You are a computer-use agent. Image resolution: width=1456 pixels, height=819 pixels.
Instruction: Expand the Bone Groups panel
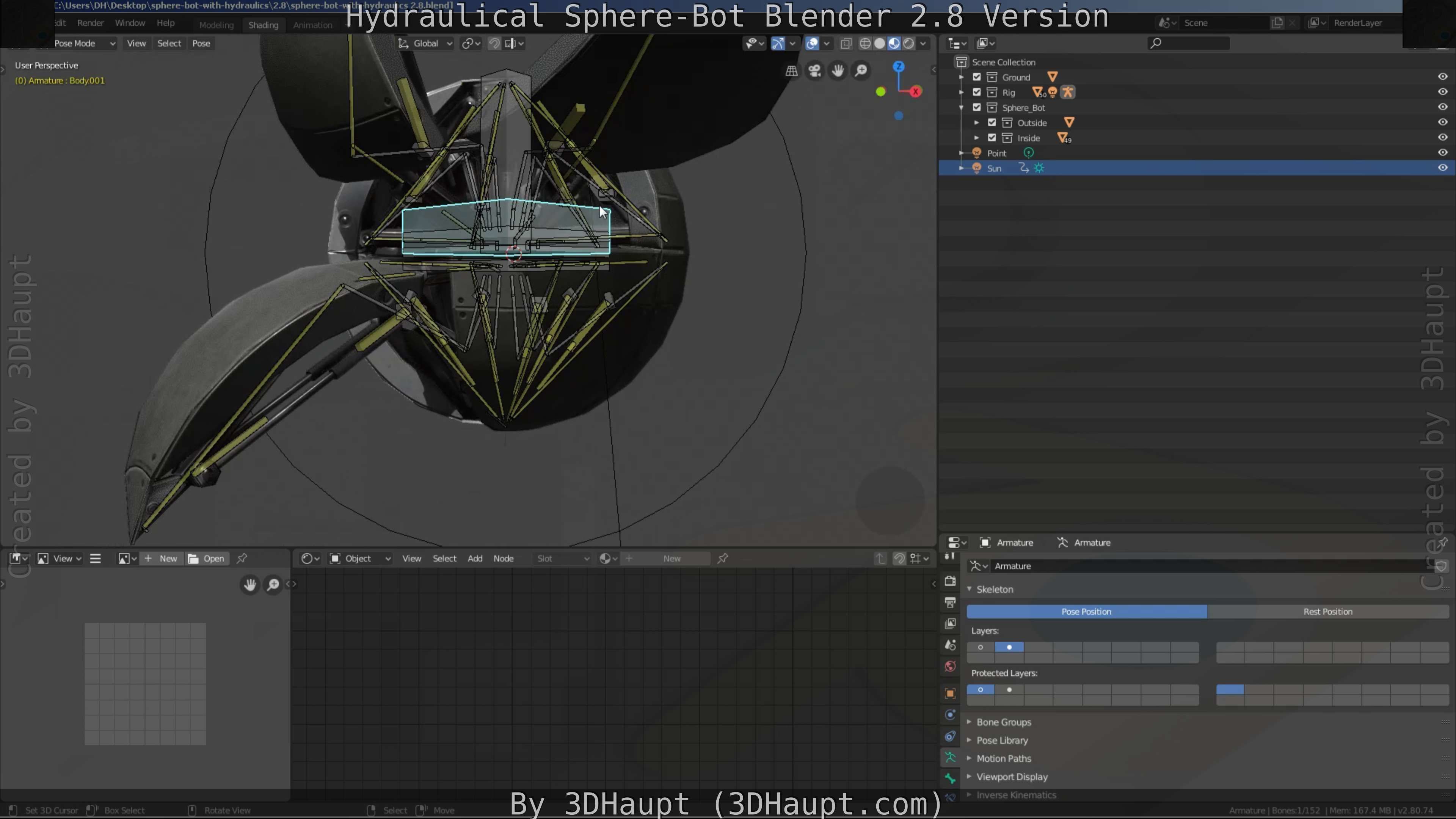(1003, 722)
